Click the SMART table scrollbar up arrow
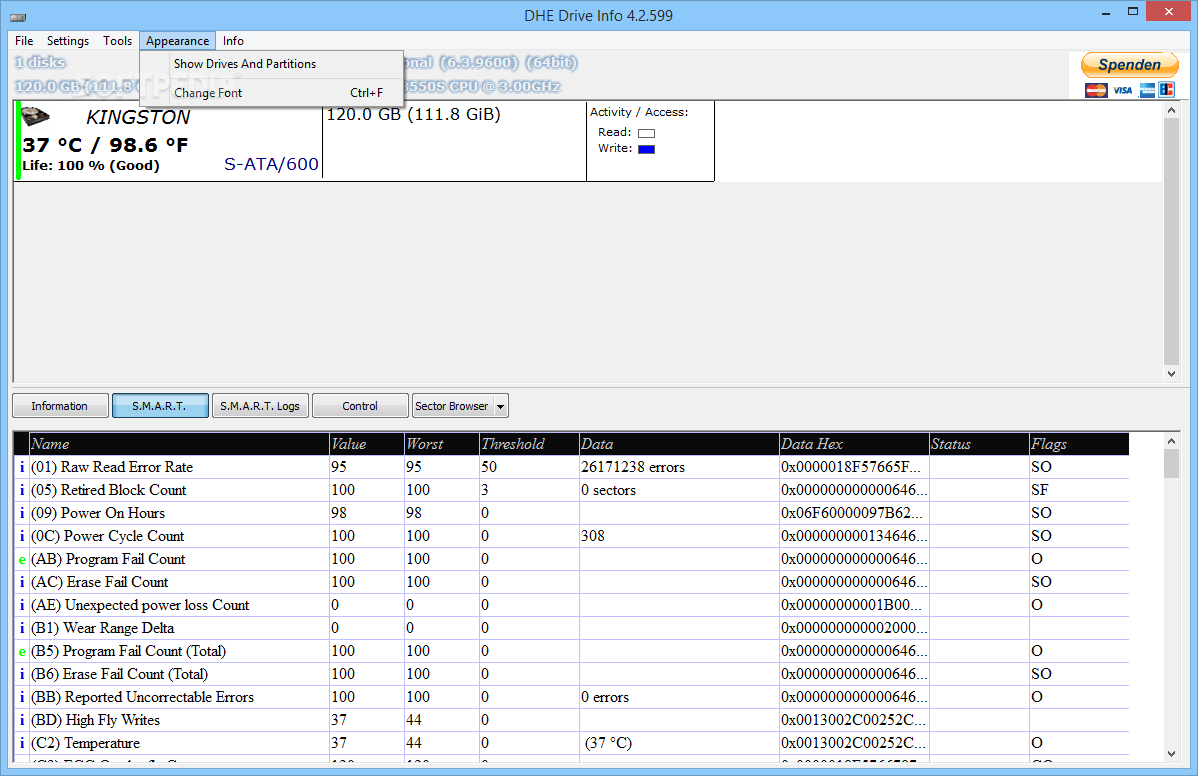Viewport: 1198px width, 776px height. (1171, 441)
